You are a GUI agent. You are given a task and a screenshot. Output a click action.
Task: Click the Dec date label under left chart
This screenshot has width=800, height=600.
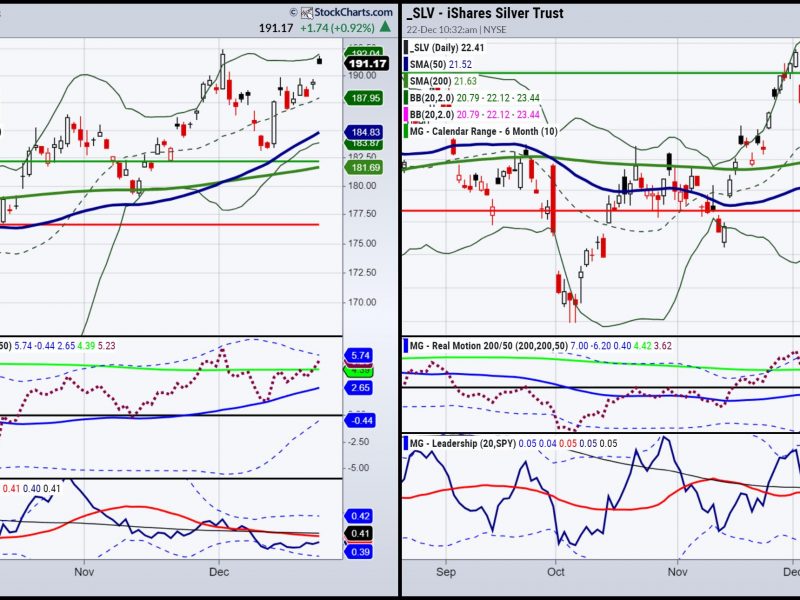(219, 572)
